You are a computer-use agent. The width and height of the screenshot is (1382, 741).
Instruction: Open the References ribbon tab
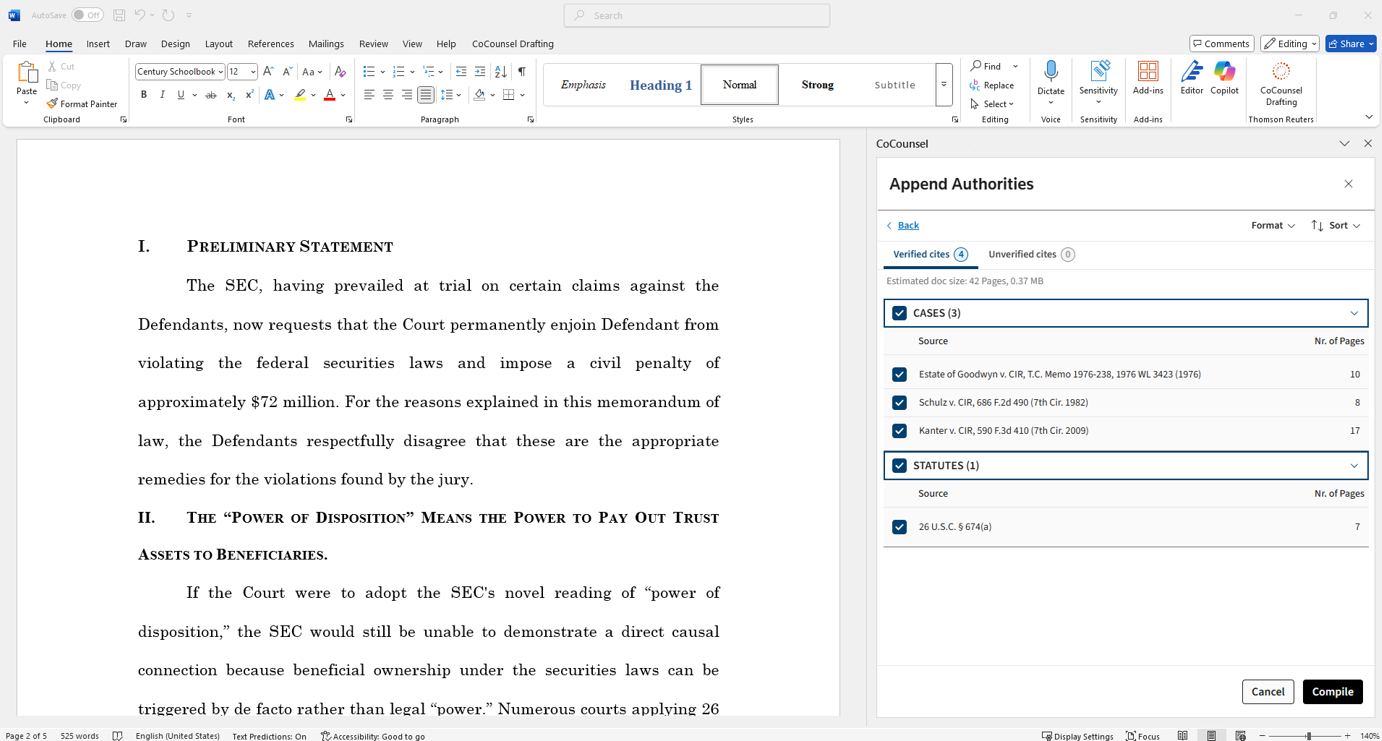pyautogui.click(x=271, y=44)
